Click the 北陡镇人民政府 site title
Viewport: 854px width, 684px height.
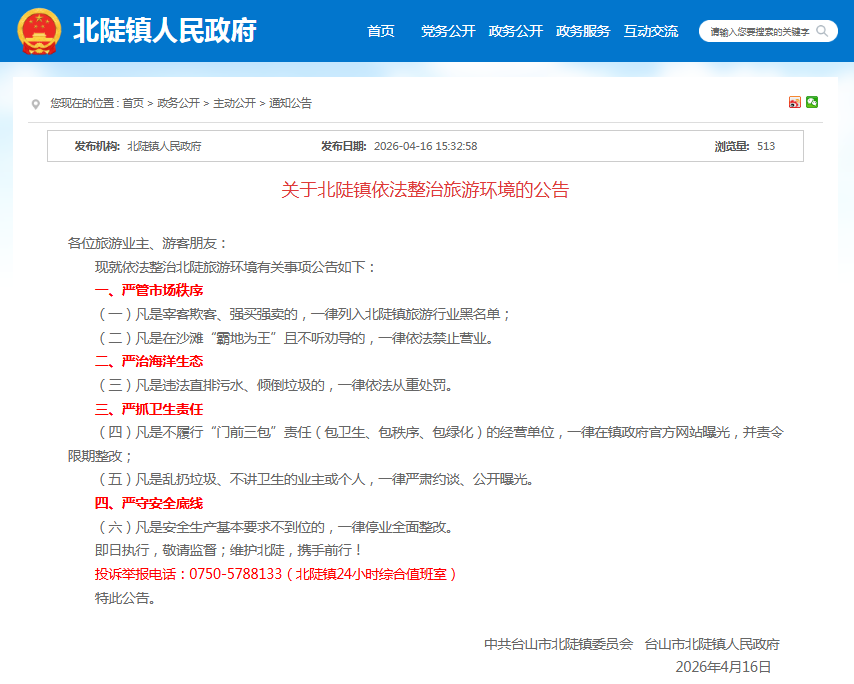[164, 31]
